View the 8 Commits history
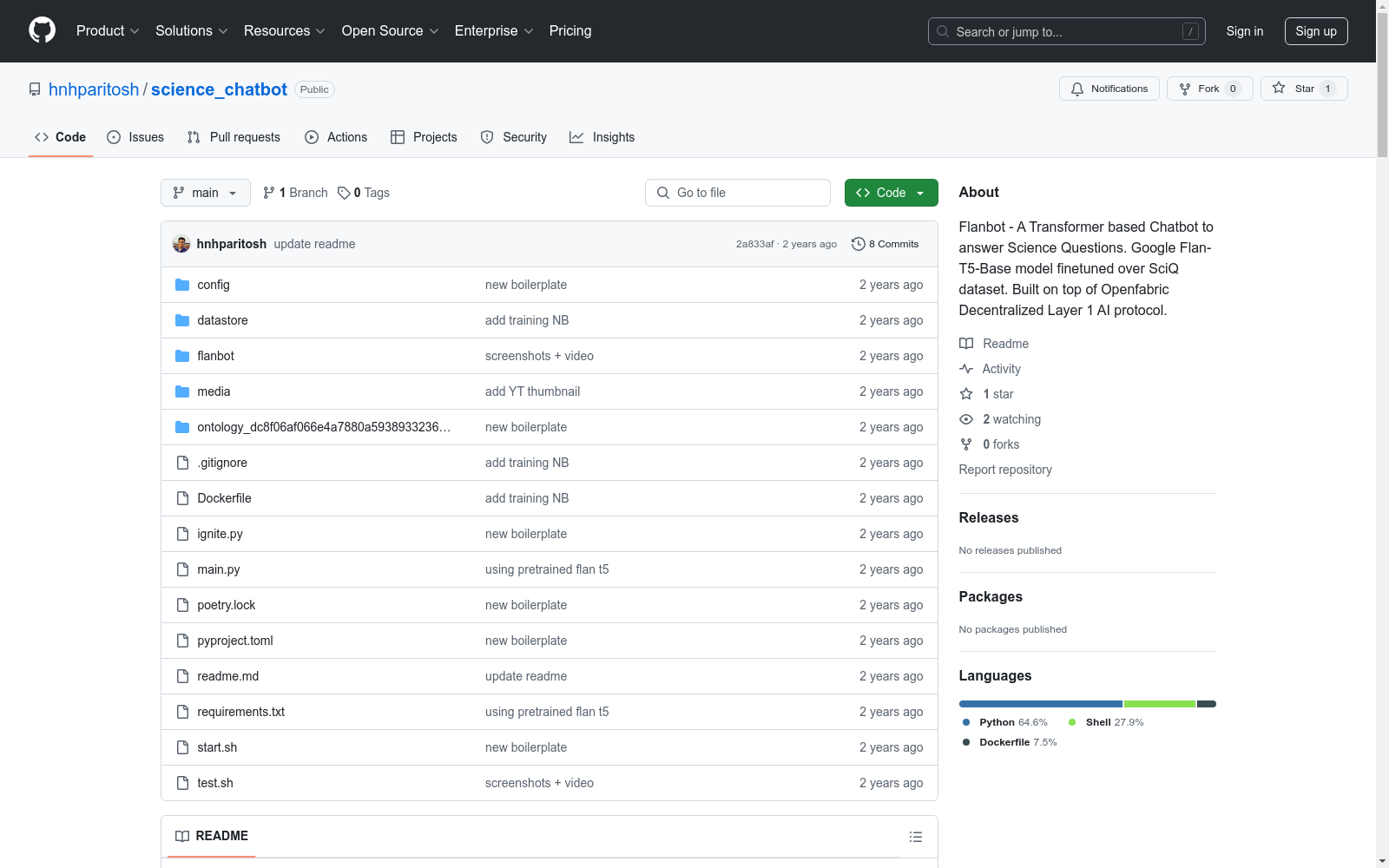This screenshot has height=868, width=1389. [885, 244]
